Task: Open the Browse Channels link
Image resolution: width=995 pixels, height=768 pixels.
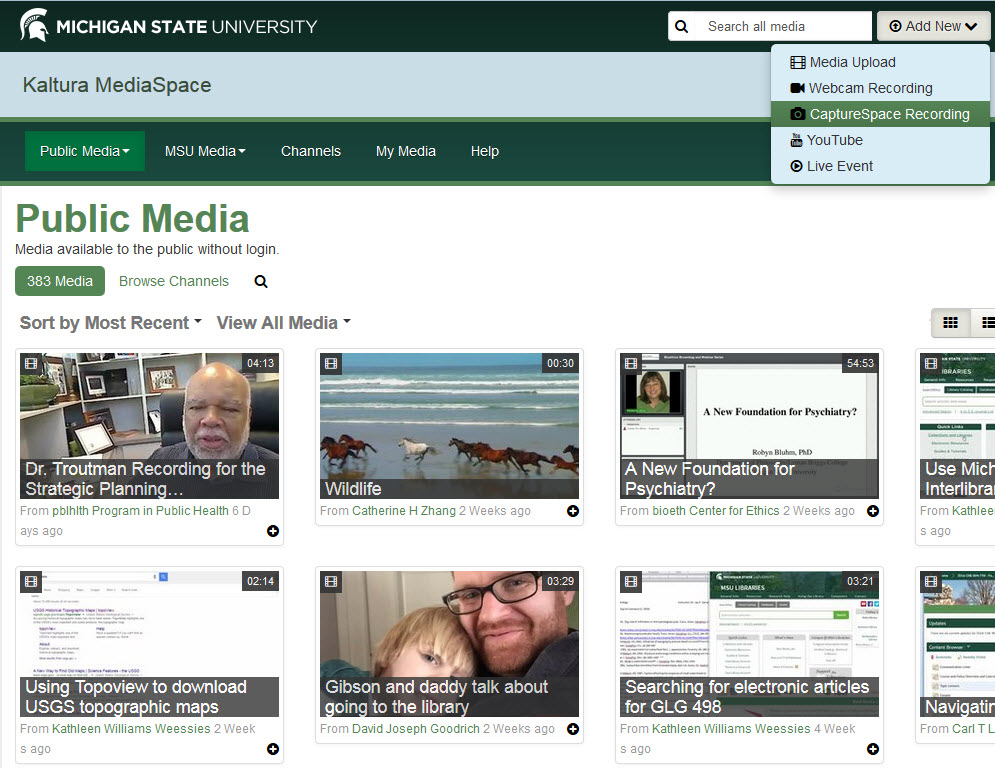Action: [174, 281]
